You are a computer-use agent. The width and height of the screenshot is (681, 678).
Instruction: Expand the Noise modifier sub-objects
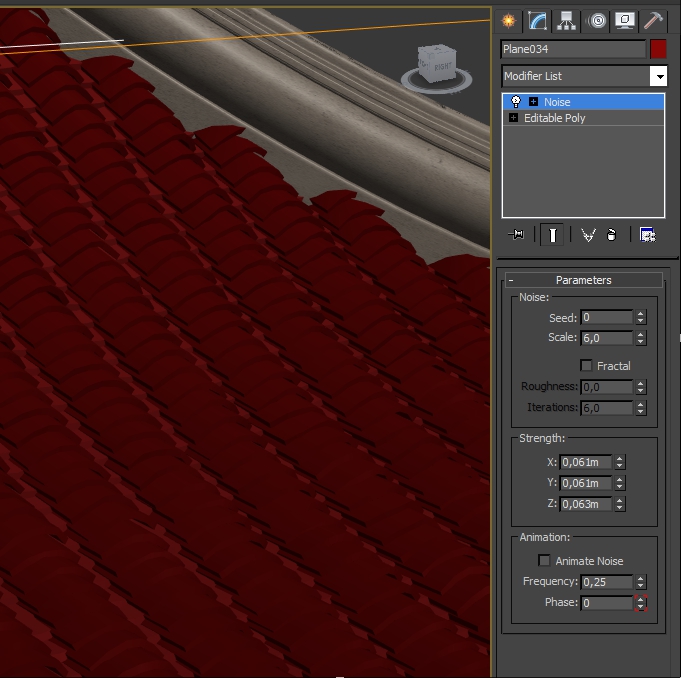pos(533,102)
